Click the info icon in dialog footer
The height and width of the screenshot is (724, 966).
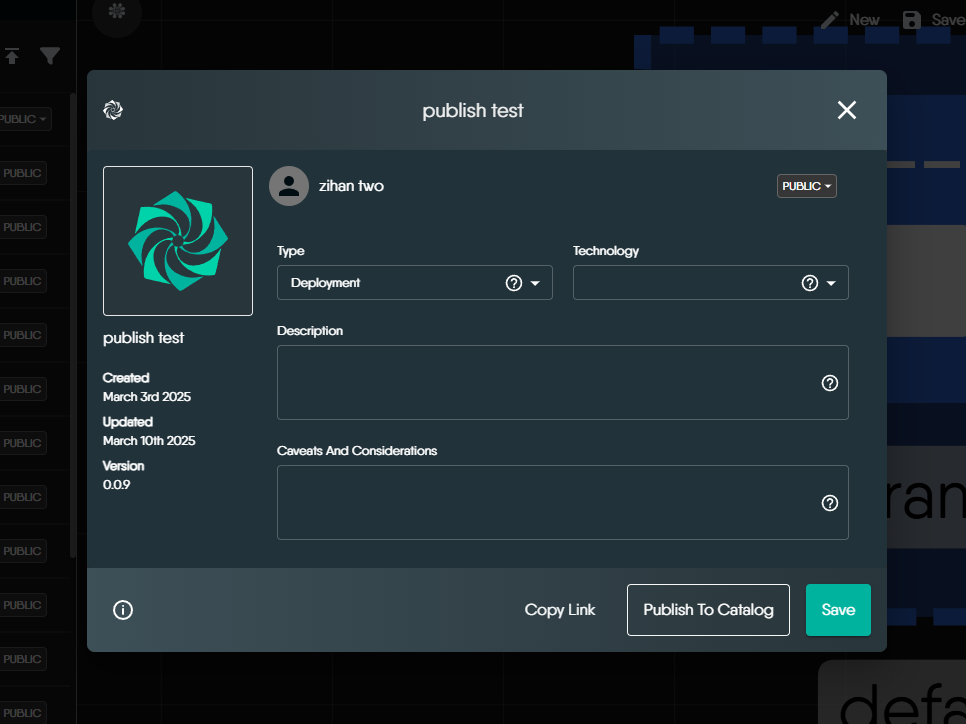point(123,610)
